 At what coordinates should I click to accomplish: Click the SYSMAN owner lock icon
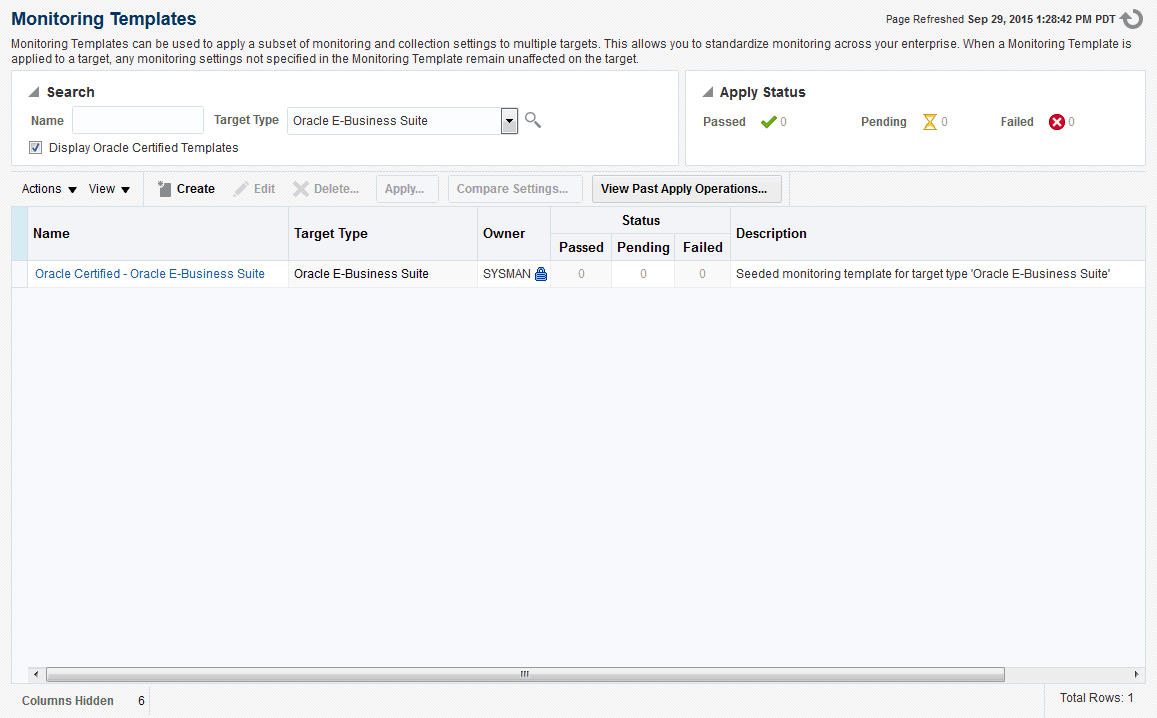tap(541, 274)
